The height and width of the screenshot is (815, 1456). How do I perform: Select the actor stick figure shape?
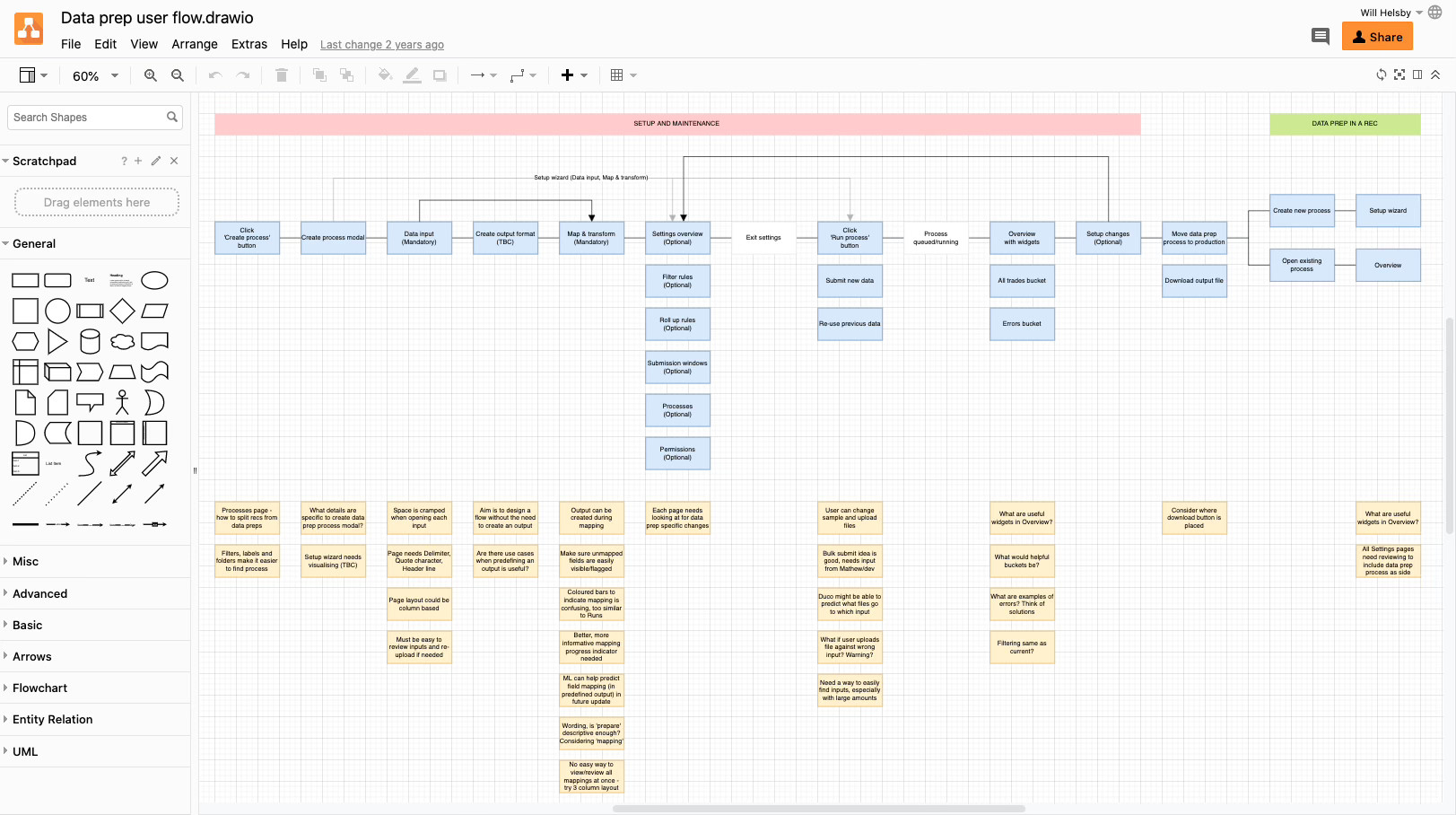(x=123, y=402)
